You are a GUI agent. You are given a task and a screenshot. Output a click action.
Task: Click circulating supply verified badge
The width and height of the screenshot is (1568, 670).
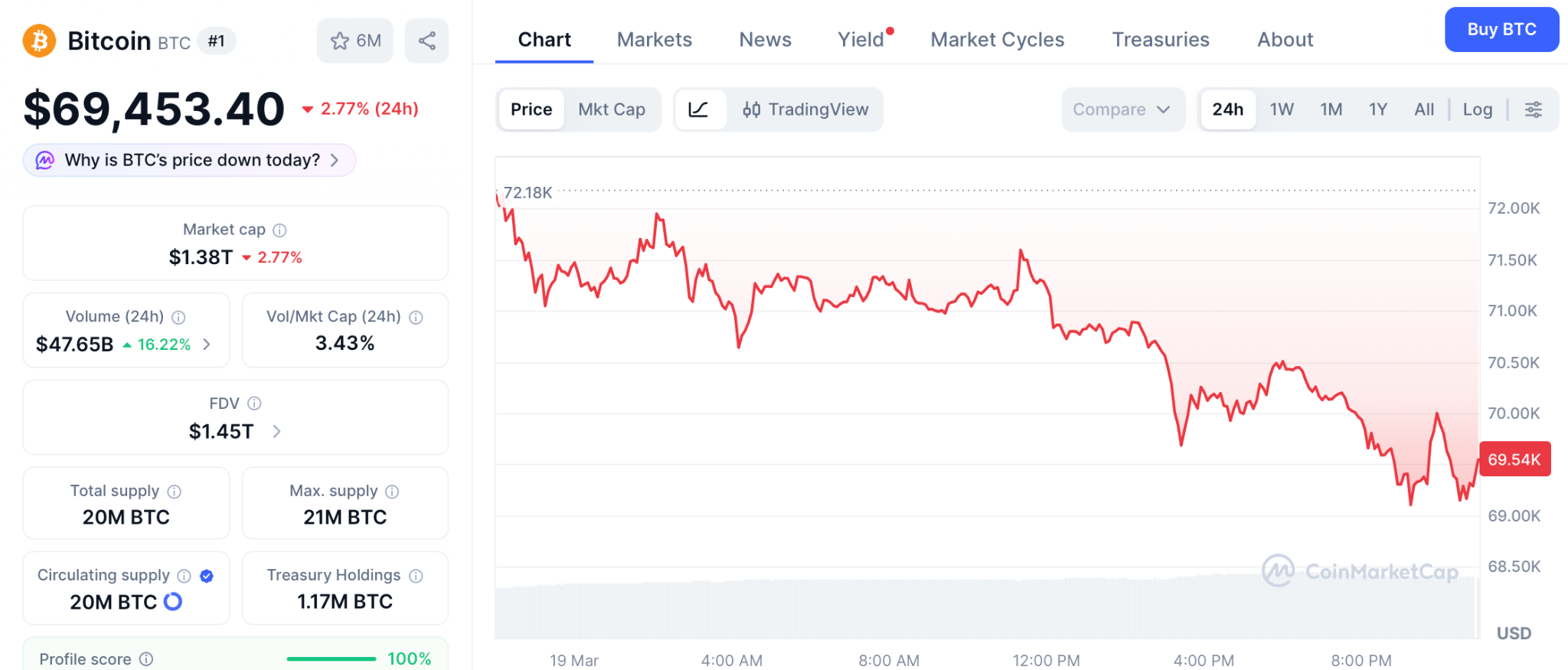[207, 576]
